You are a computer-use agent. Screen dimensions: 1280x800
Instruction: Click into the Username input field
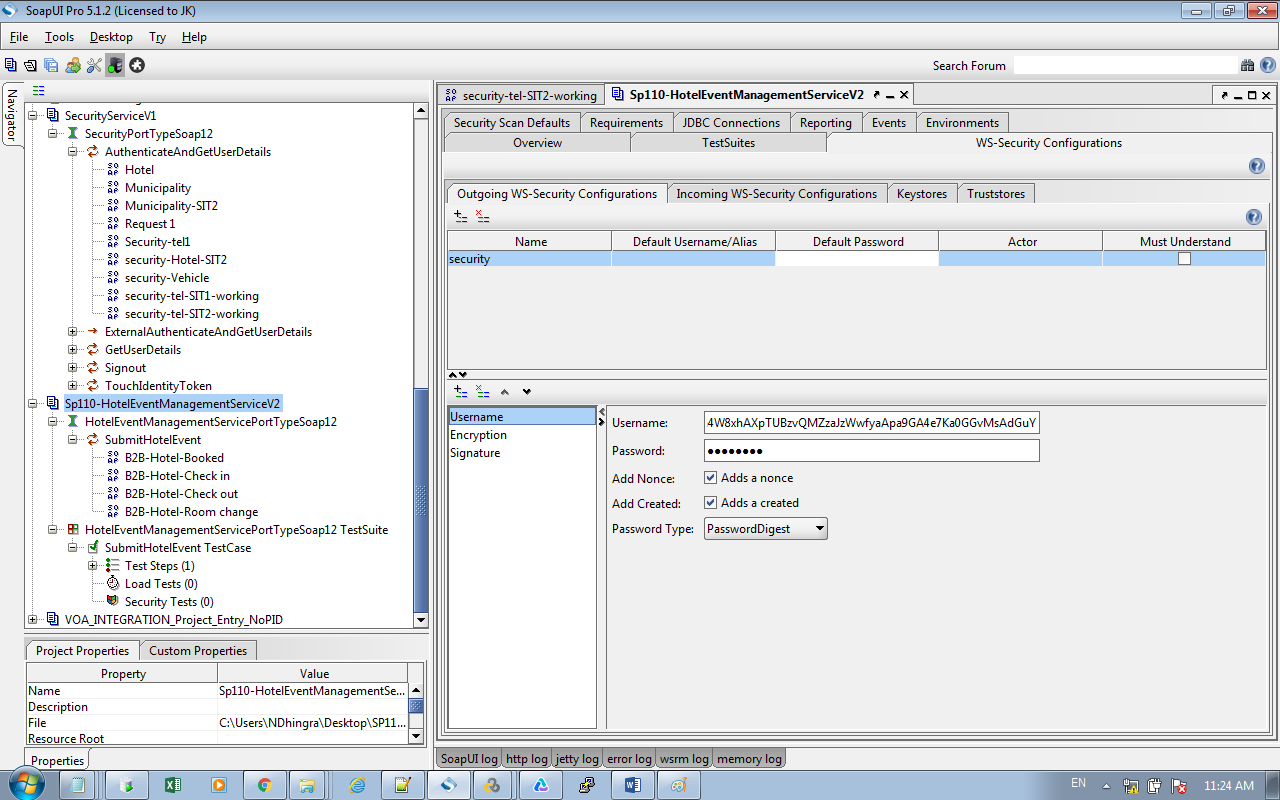click(x=872, y=423)
